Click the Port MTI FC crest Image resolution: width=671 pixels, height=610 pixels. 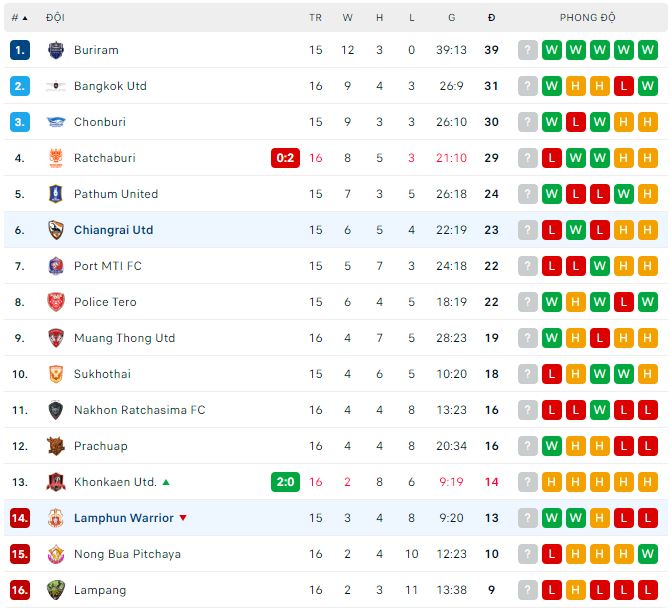tap(56, 266)
